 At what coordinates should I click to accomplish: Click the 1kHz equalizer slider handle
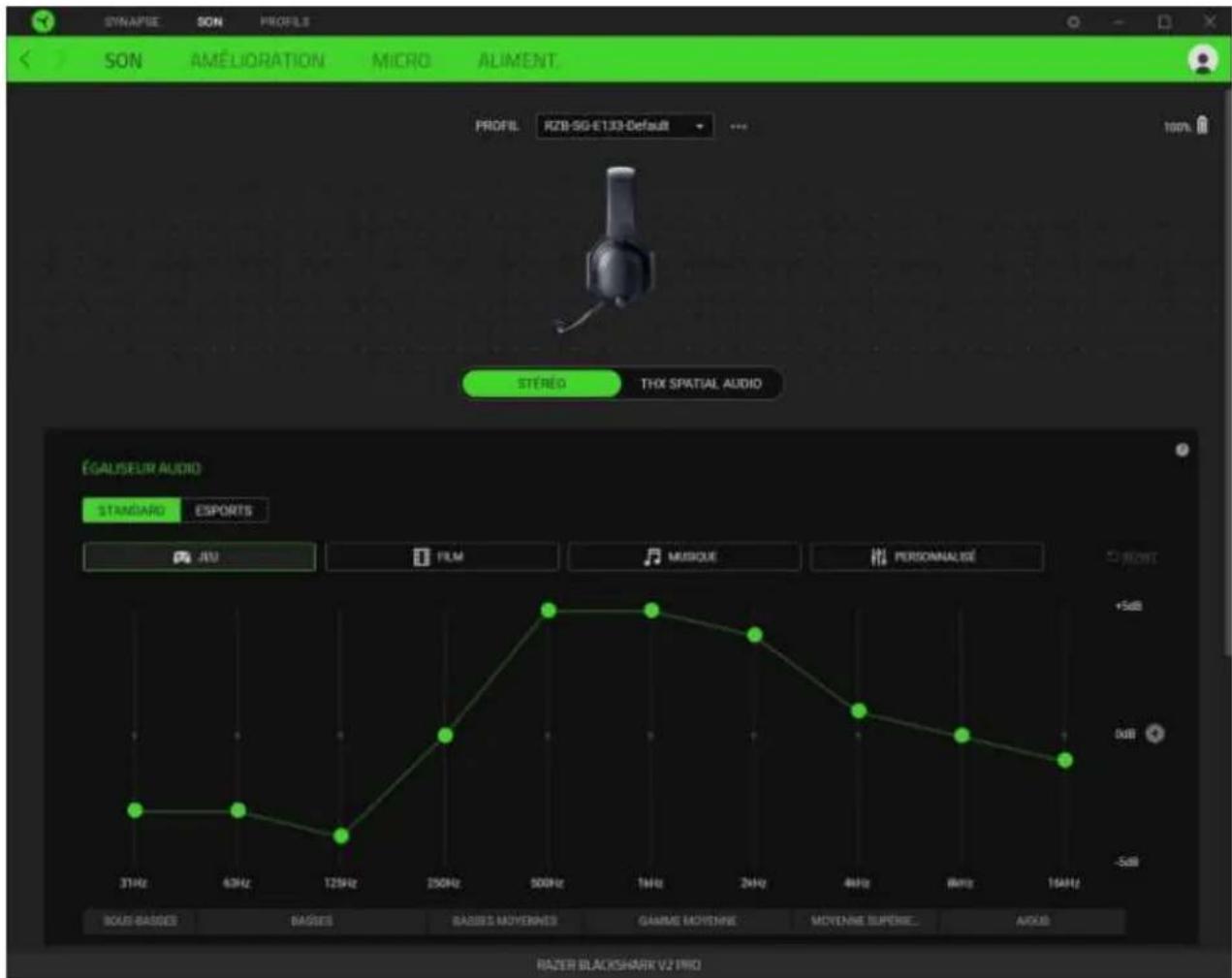tap(651, 610)
